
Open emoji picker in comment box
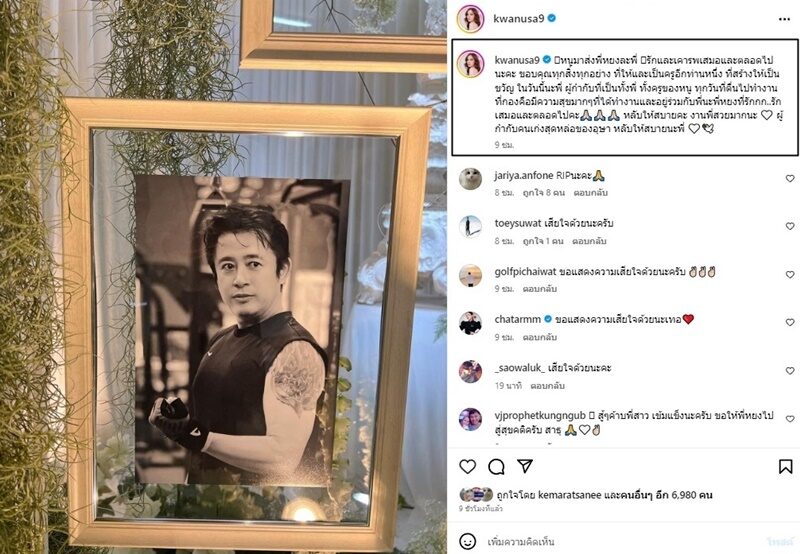click(x=467, y=541)
